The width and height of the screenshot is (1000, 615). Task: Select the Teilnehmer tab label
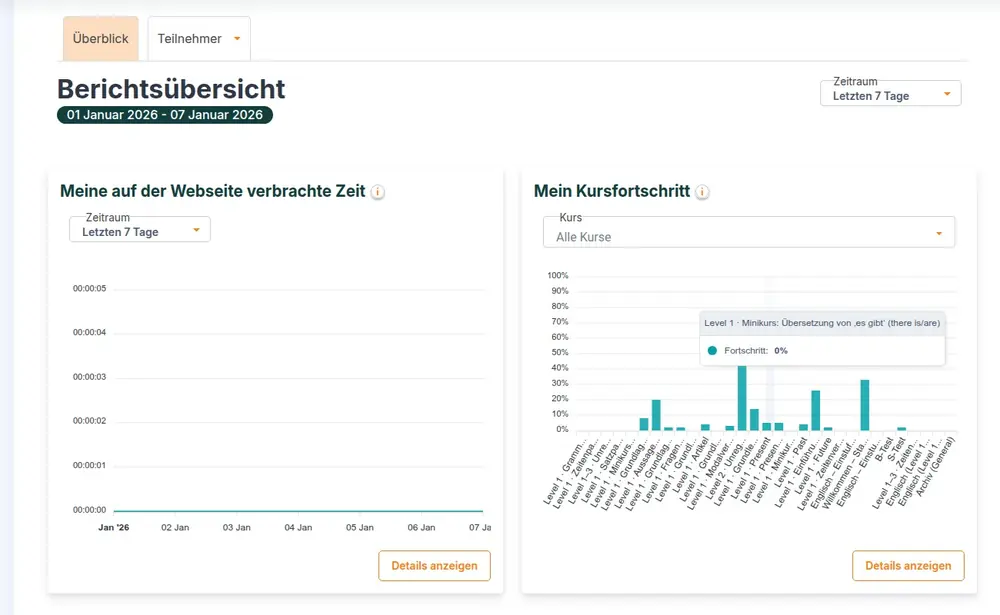190,39
